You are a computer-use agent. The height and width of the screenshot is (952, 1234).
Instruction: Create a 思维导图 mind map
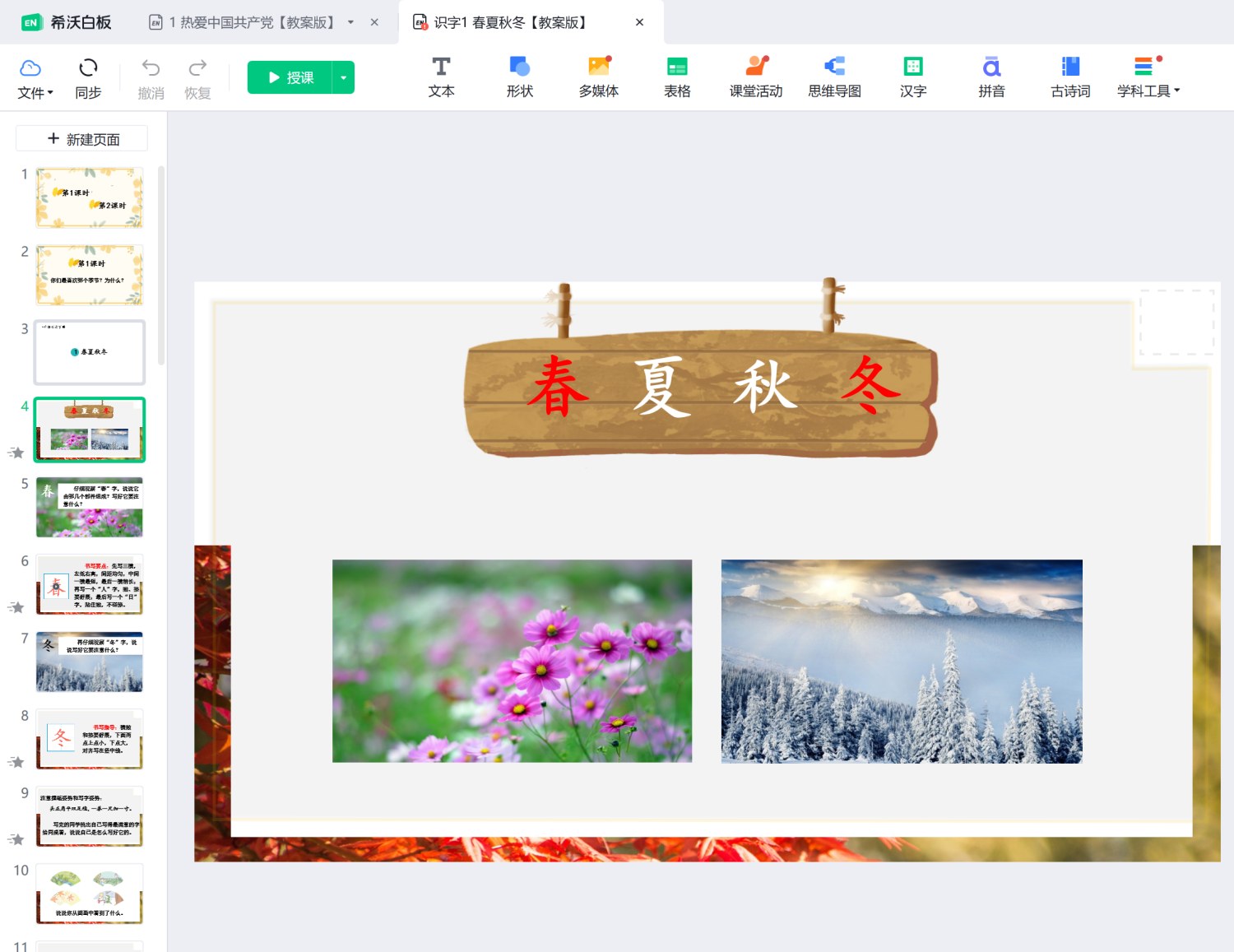tap(834, 77)
